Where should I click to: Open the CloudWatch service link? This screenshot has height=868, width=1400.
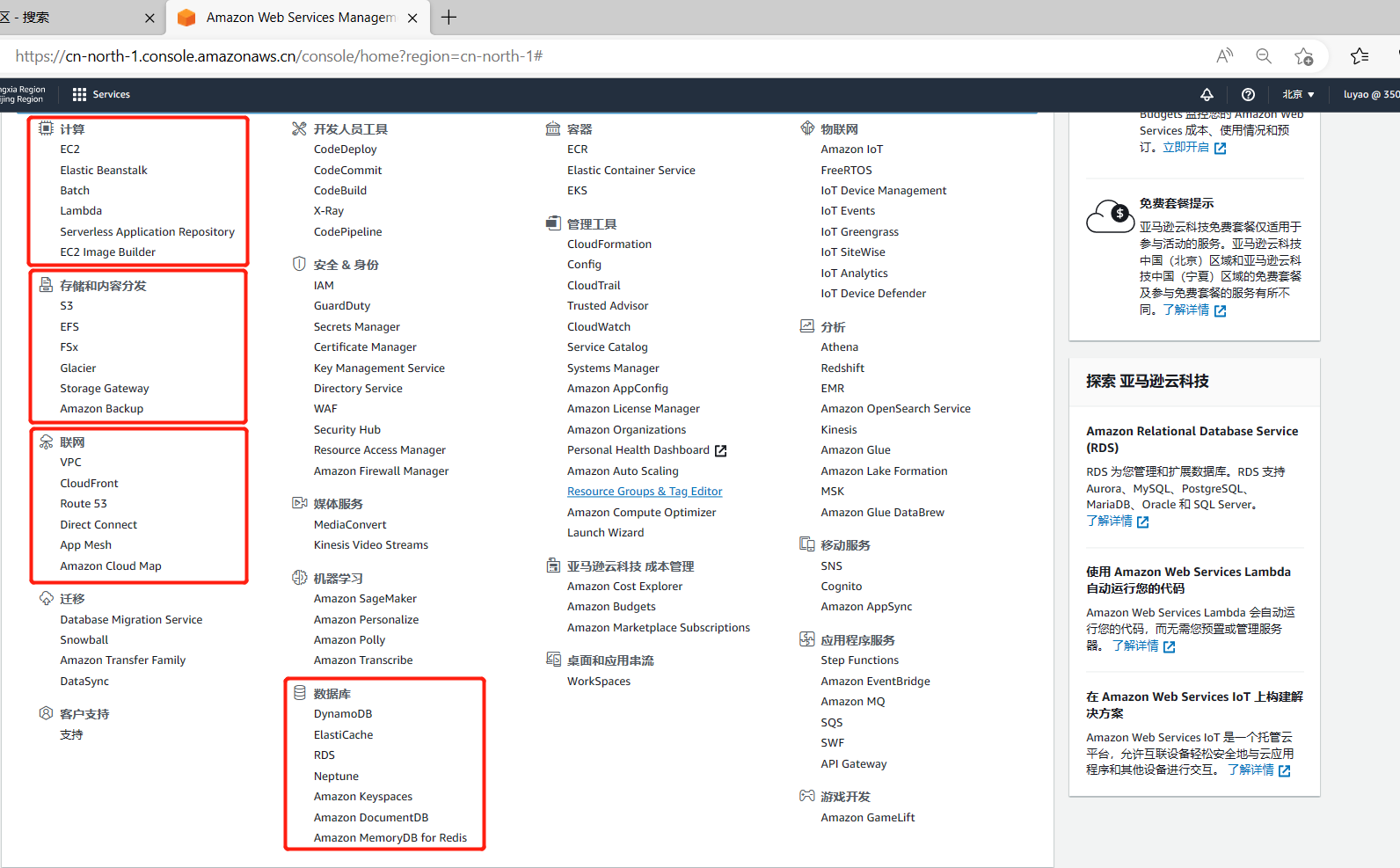pos(599,327)
